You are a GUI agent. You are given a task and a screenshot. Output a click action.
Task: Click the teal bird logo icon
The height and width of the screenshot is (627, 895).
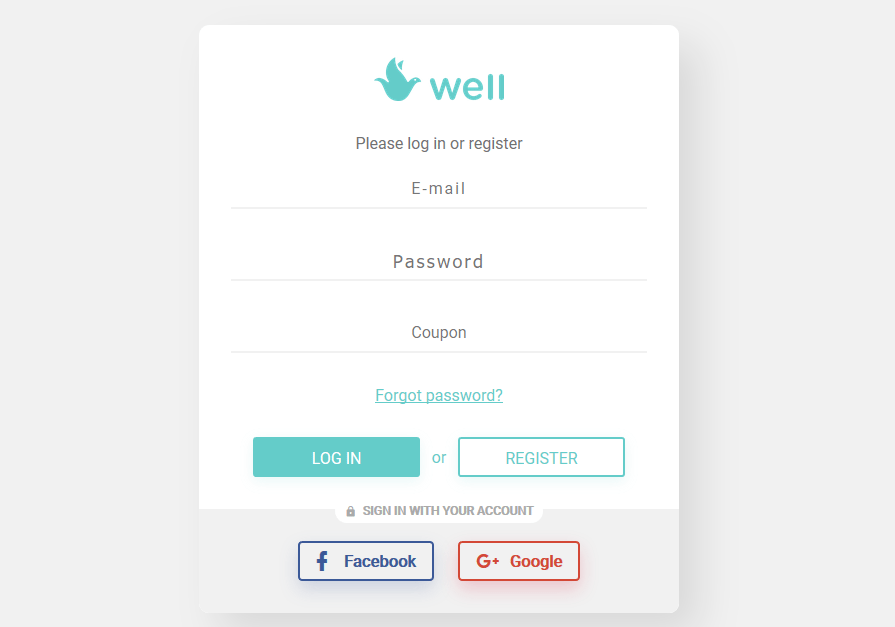[x=397, y=80]
